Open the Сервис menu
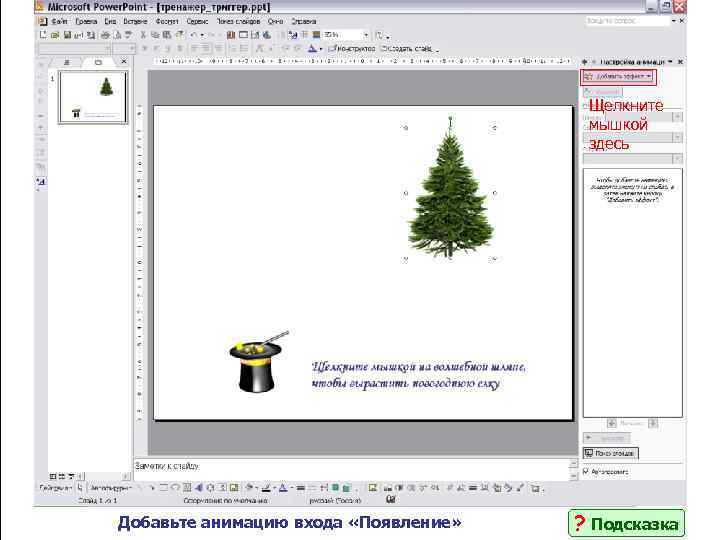Screen dimensions: 720x540 (197, 21)
